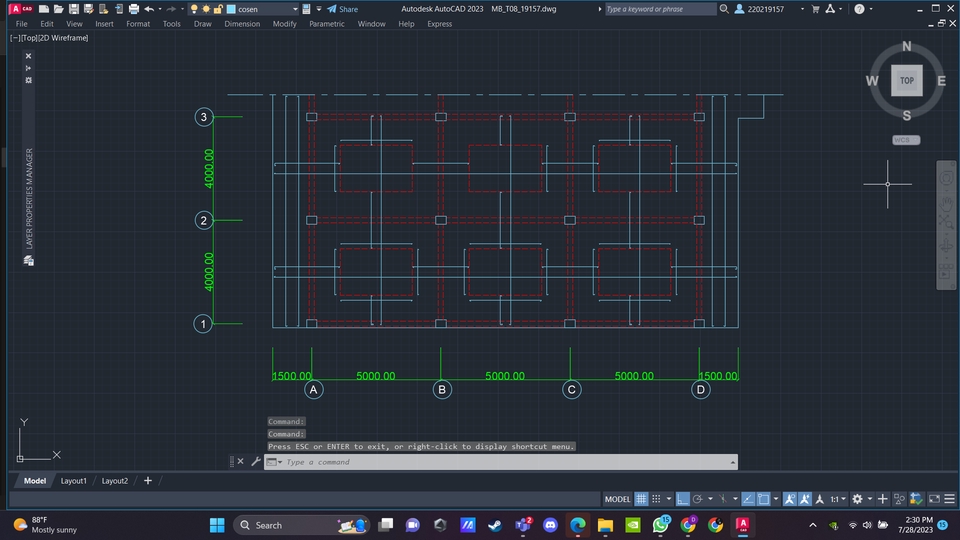Click MODEL space button in status bar
Screen dimensions: 960x540
tap(617, 499)
